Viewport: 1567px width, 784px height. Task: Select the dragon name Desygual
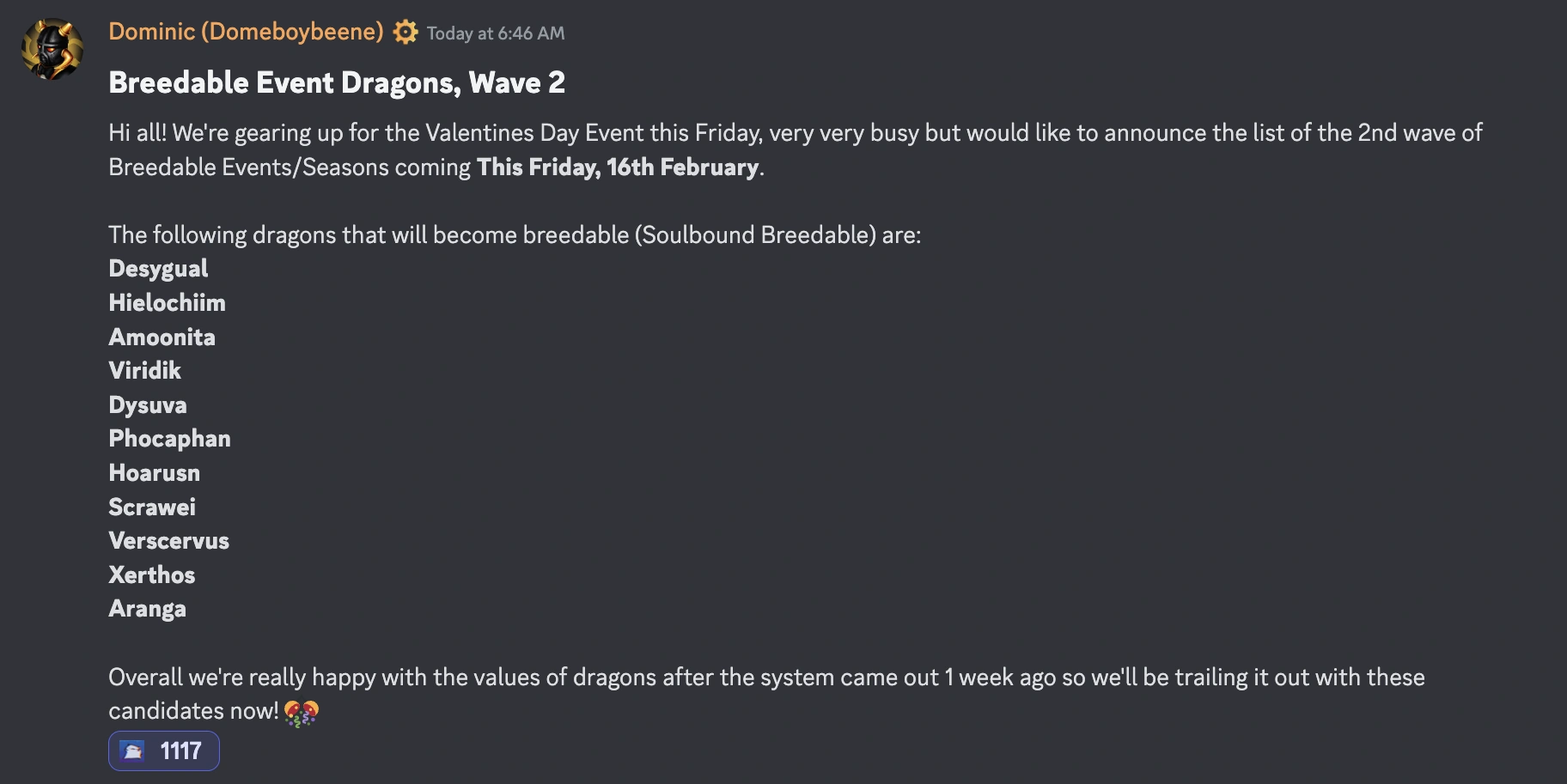coord(158,268)
